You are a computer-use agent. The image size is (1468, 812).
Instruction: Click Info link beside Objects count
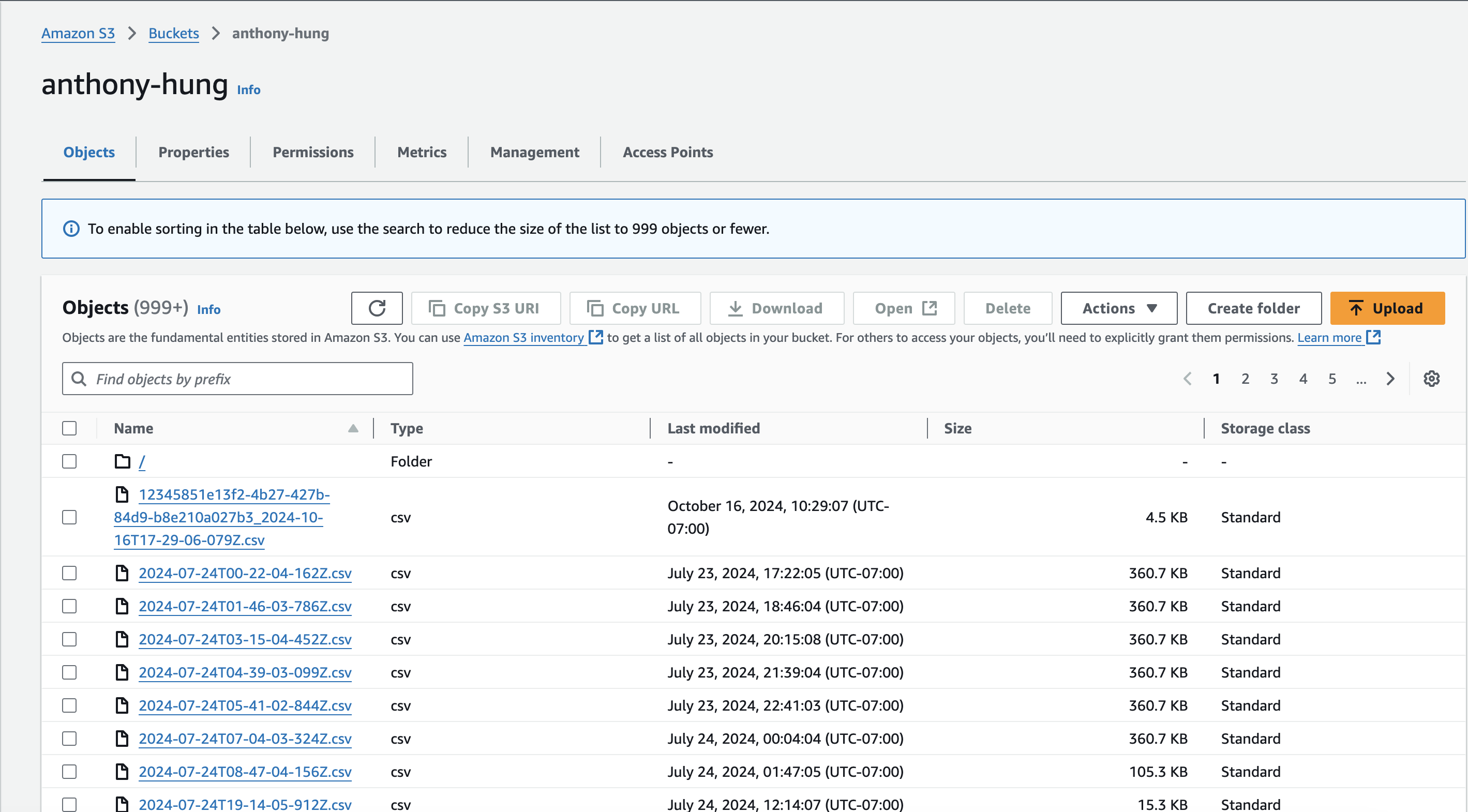[208, 309]
